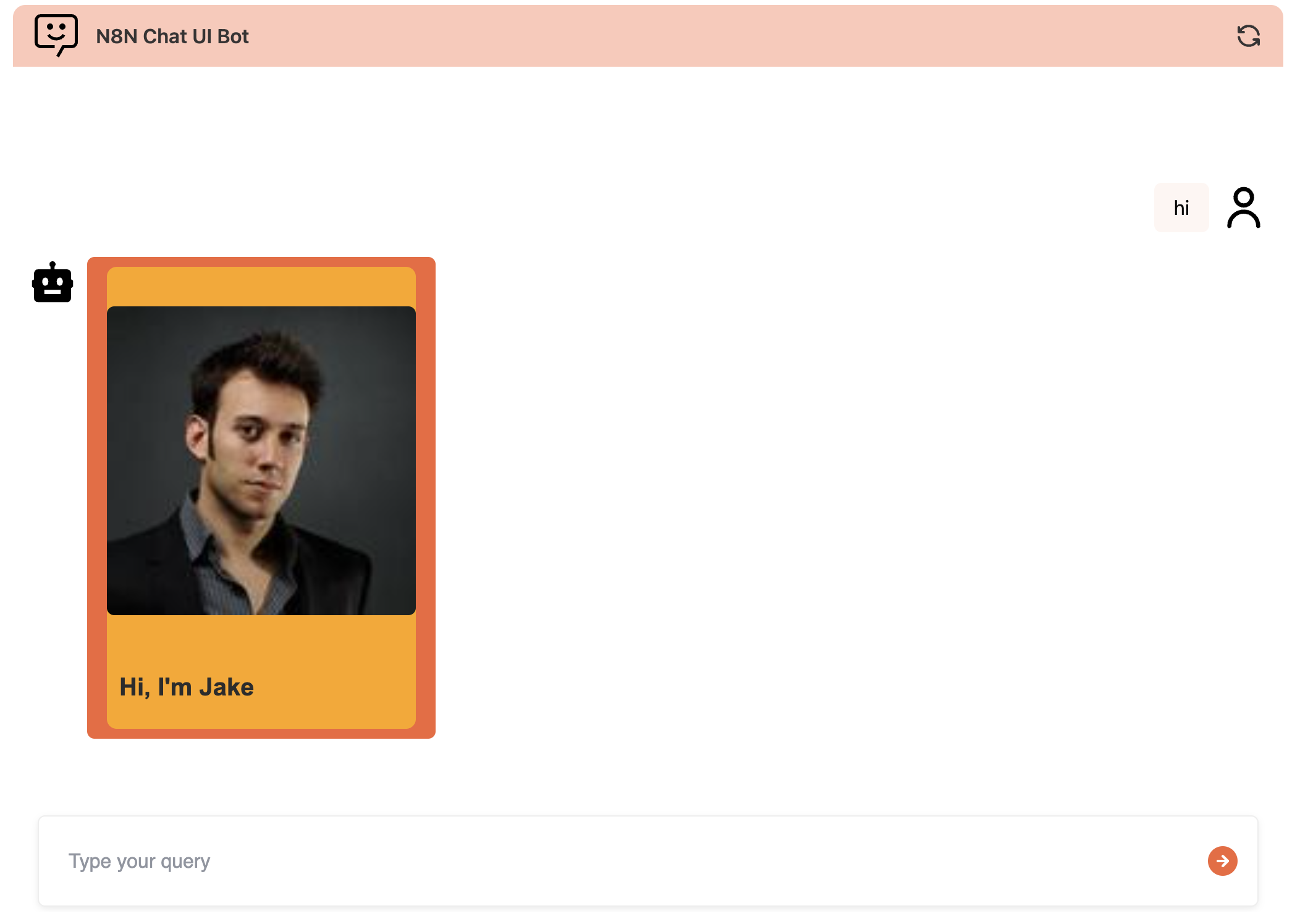
Task: Click the yellow area beneath Jake's photo
Action: (x=261, y=642)
